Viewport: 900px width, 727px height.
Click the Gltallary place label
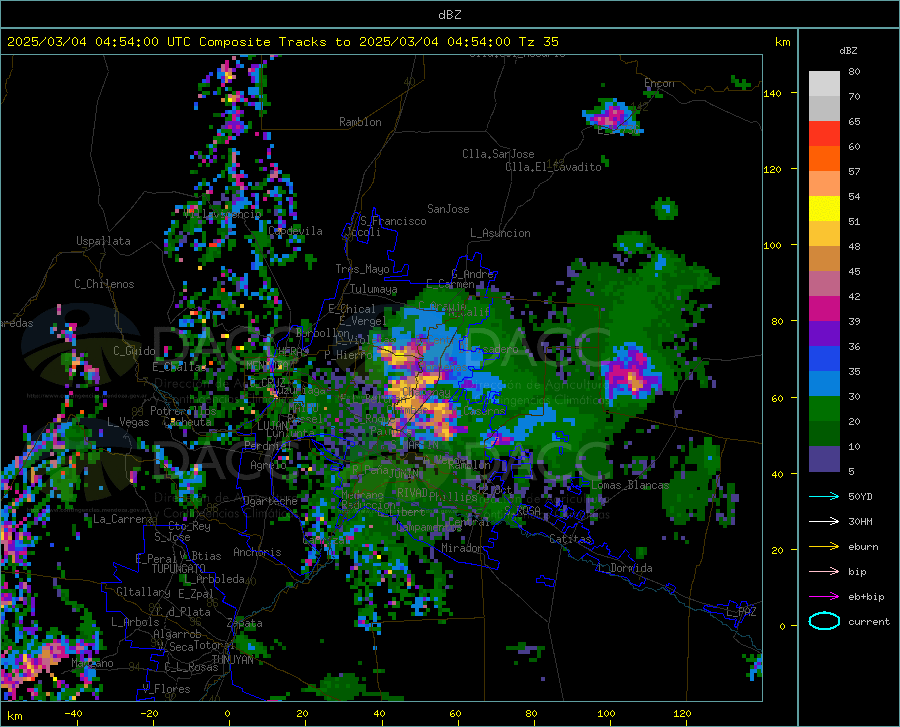(x=143, y=592)
